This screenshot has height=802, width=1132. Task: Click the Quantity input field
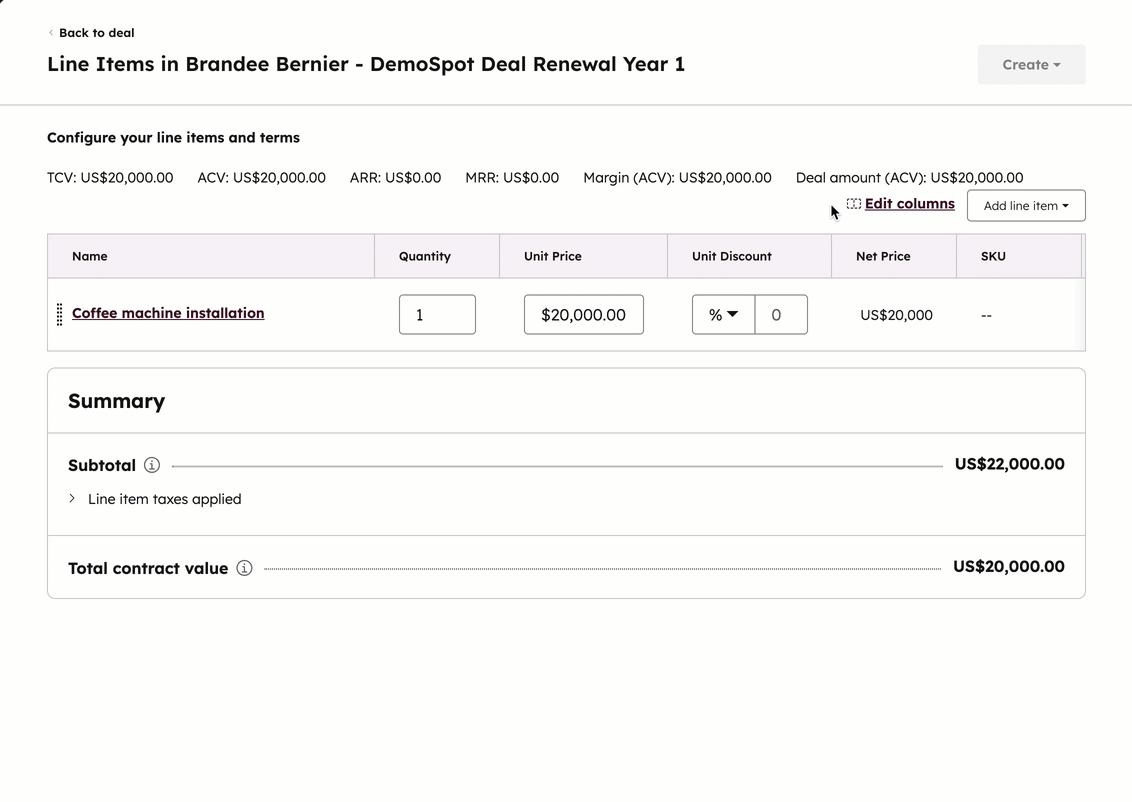point(437,315)
